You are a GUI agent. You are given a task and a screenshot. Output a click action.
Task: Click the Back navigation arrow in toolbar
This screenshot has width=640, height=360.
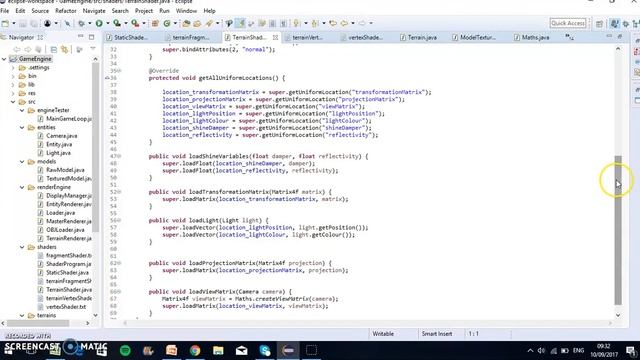click(x=344, y=23)
